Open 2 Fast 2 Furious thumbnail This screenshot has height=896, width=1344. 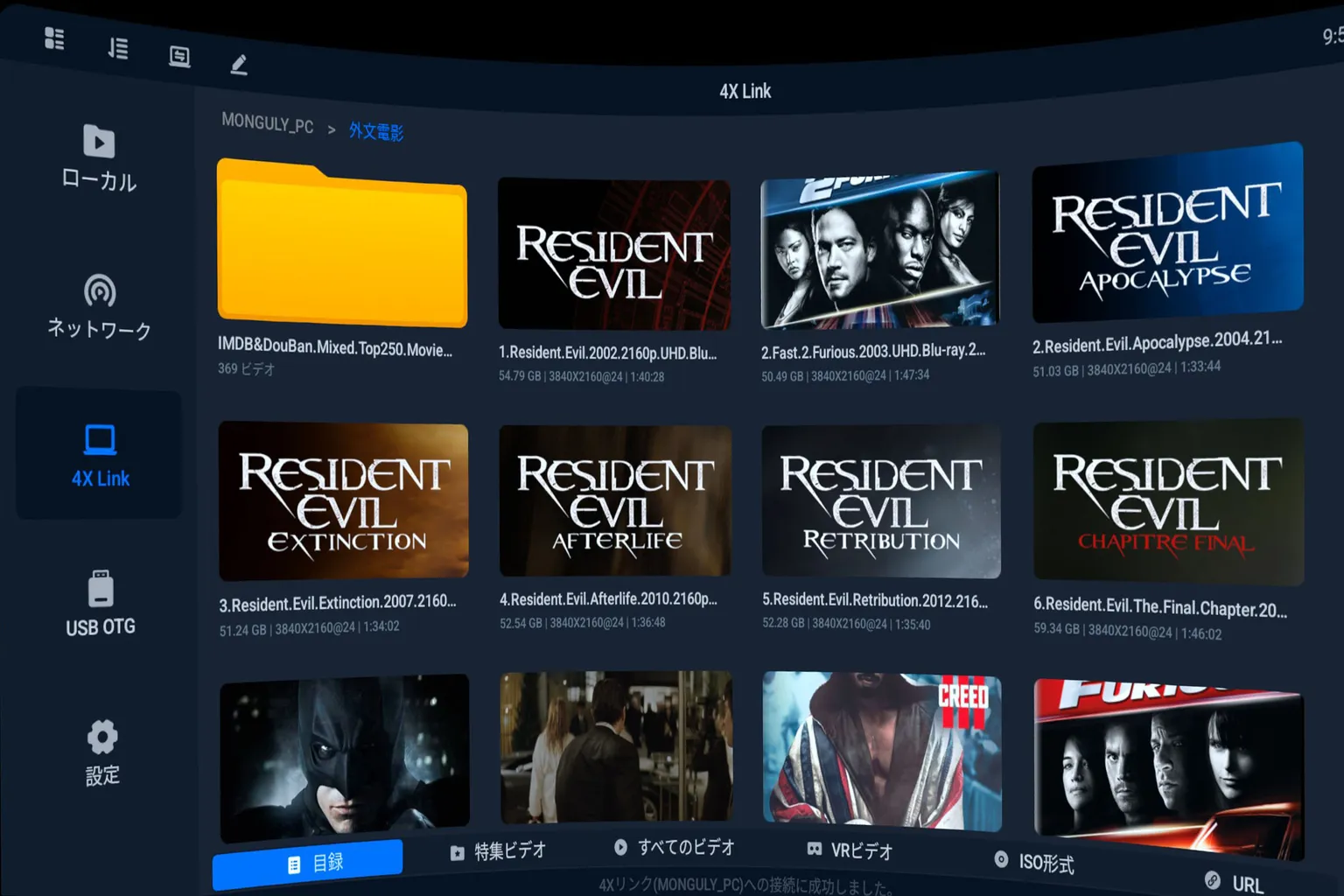coord(879,250)
